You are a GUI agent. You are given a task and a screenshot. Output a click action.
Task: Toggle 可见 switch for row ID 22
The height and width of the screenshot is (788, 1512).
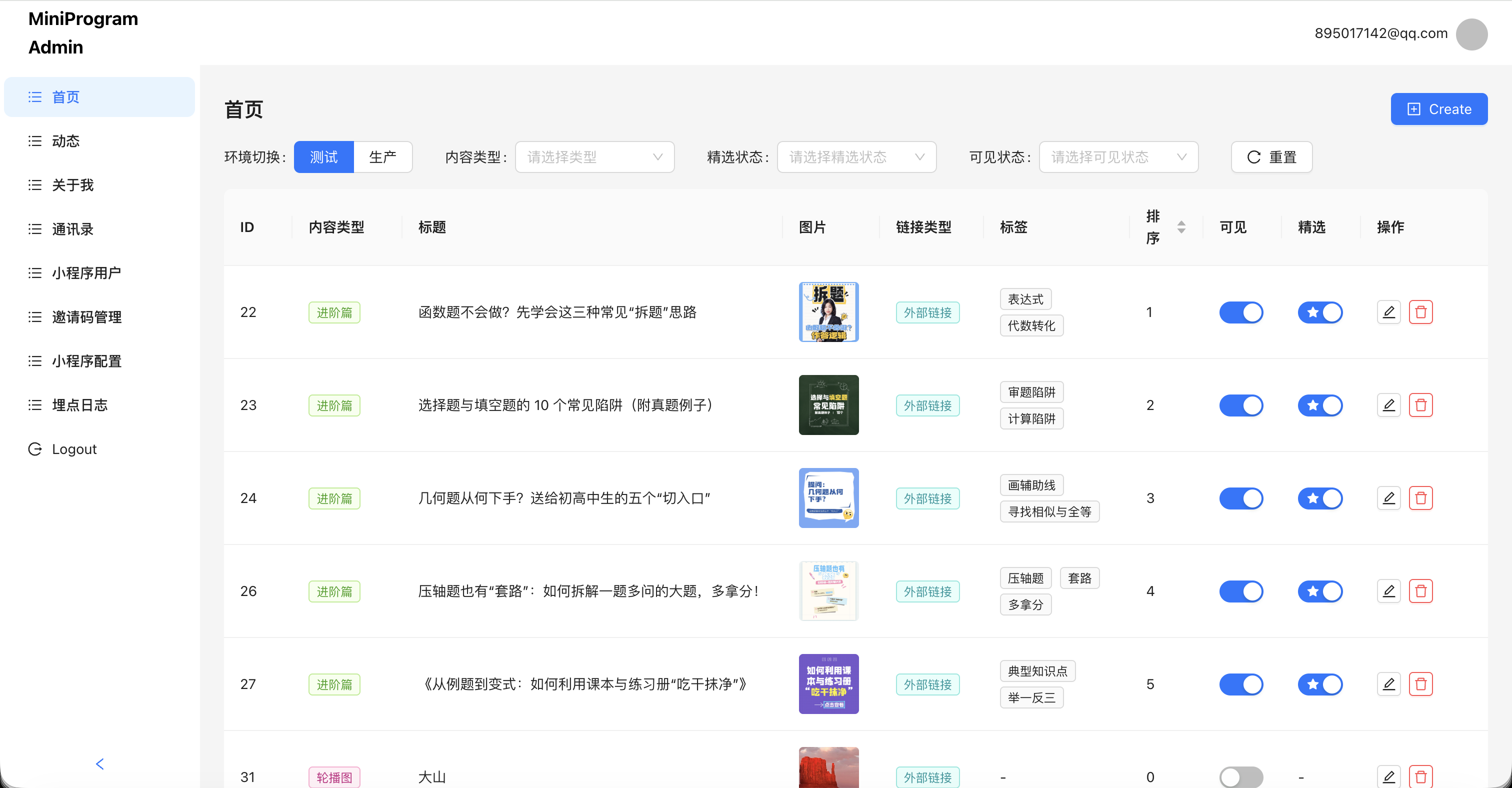(x=1241, y=312)
